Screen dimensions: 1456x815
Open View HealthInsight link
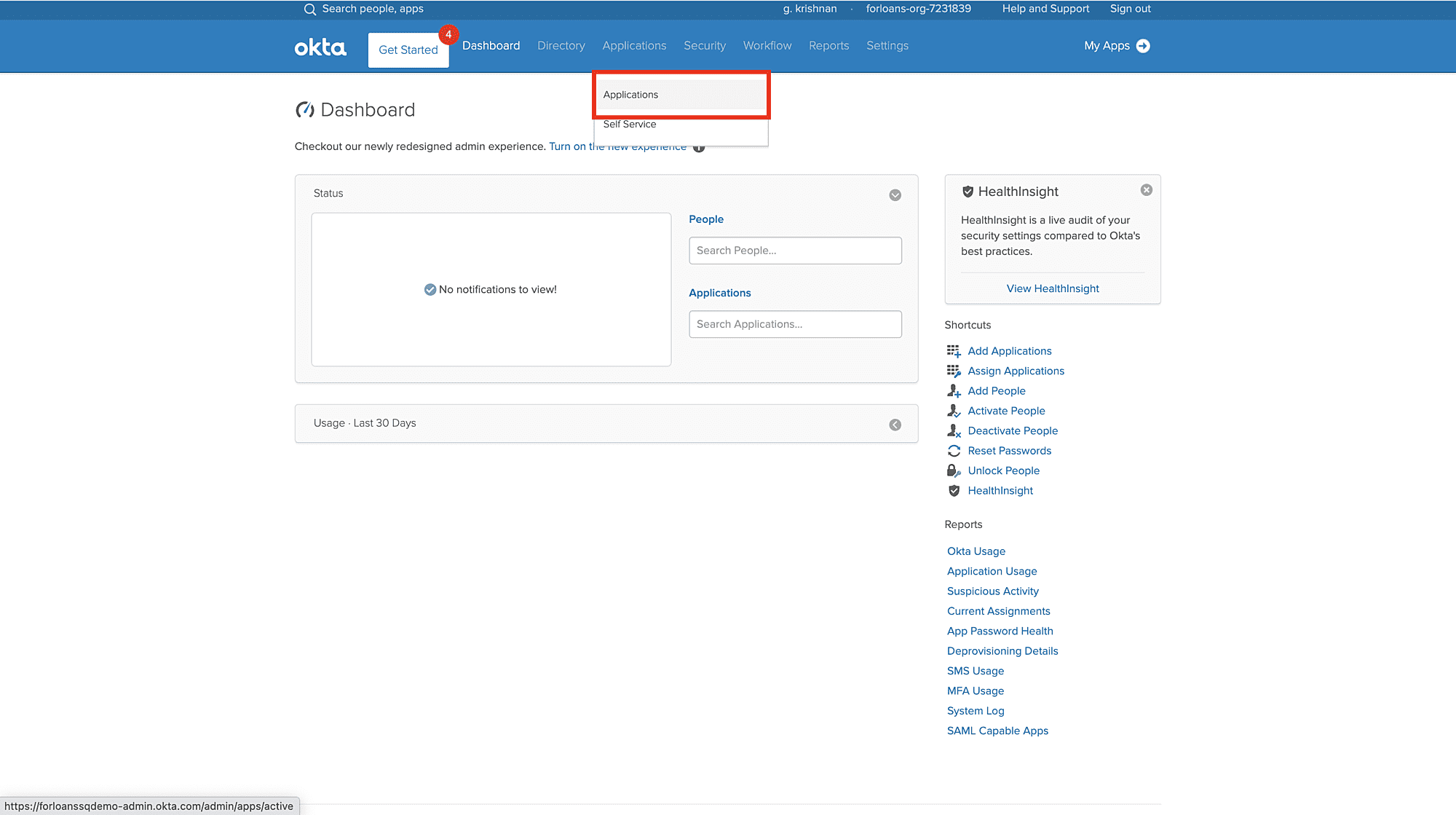(1053, 289)
